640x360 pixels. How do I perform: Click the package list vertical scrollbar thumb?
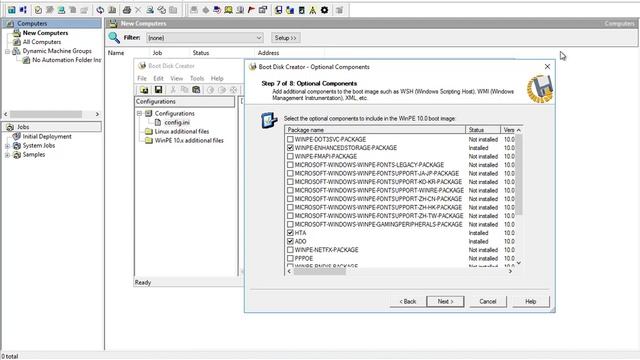tap(519, 175)
